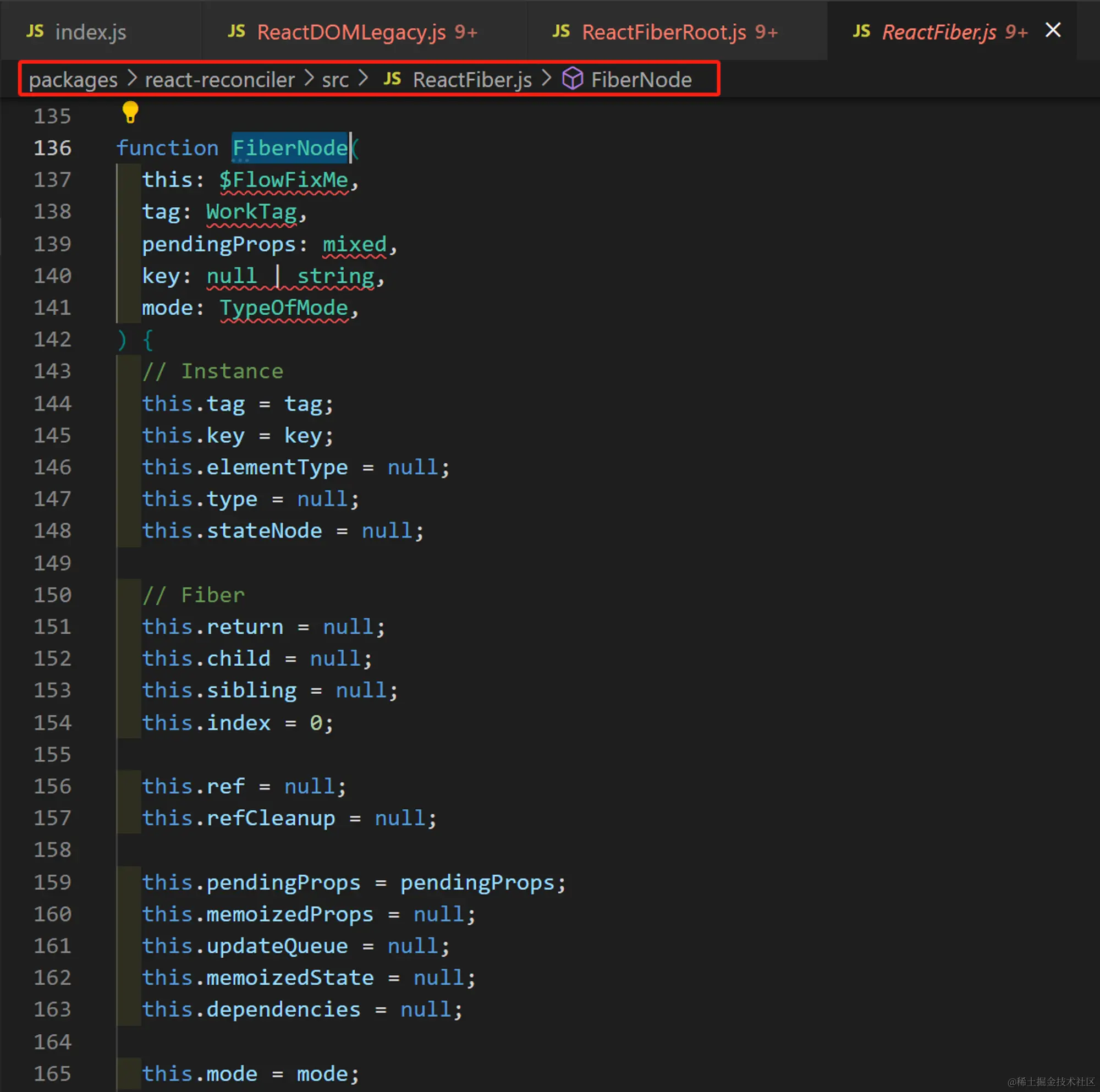
Task: Click the JS icon on ReactFiber.js tab
Action: click(x=861, y=31)
